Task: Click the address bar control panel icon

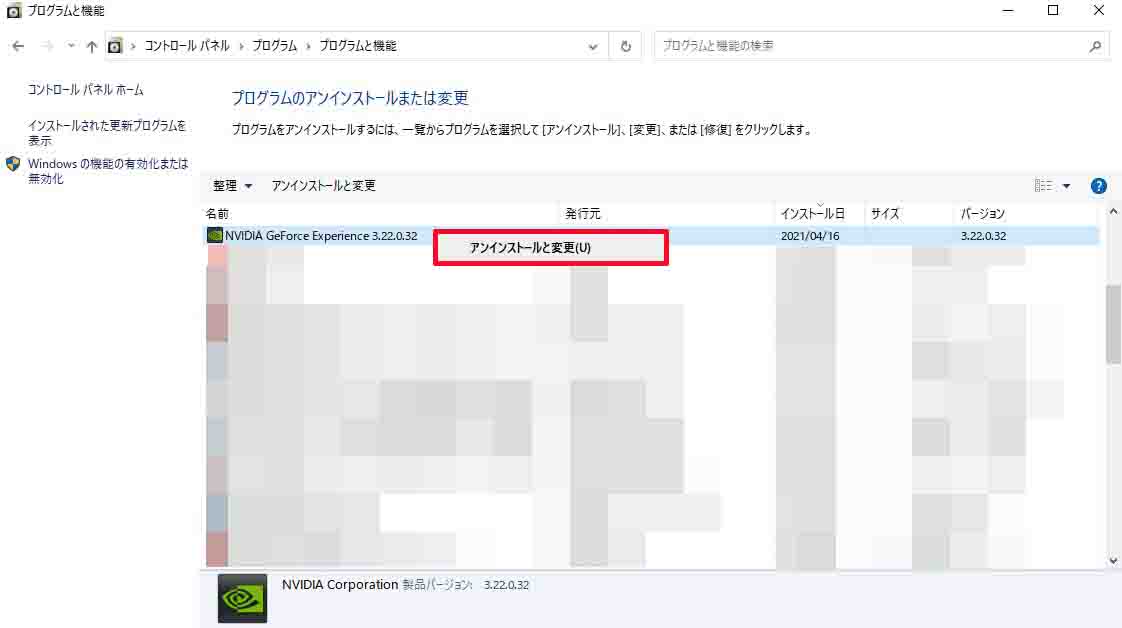Action: (114, 46)
